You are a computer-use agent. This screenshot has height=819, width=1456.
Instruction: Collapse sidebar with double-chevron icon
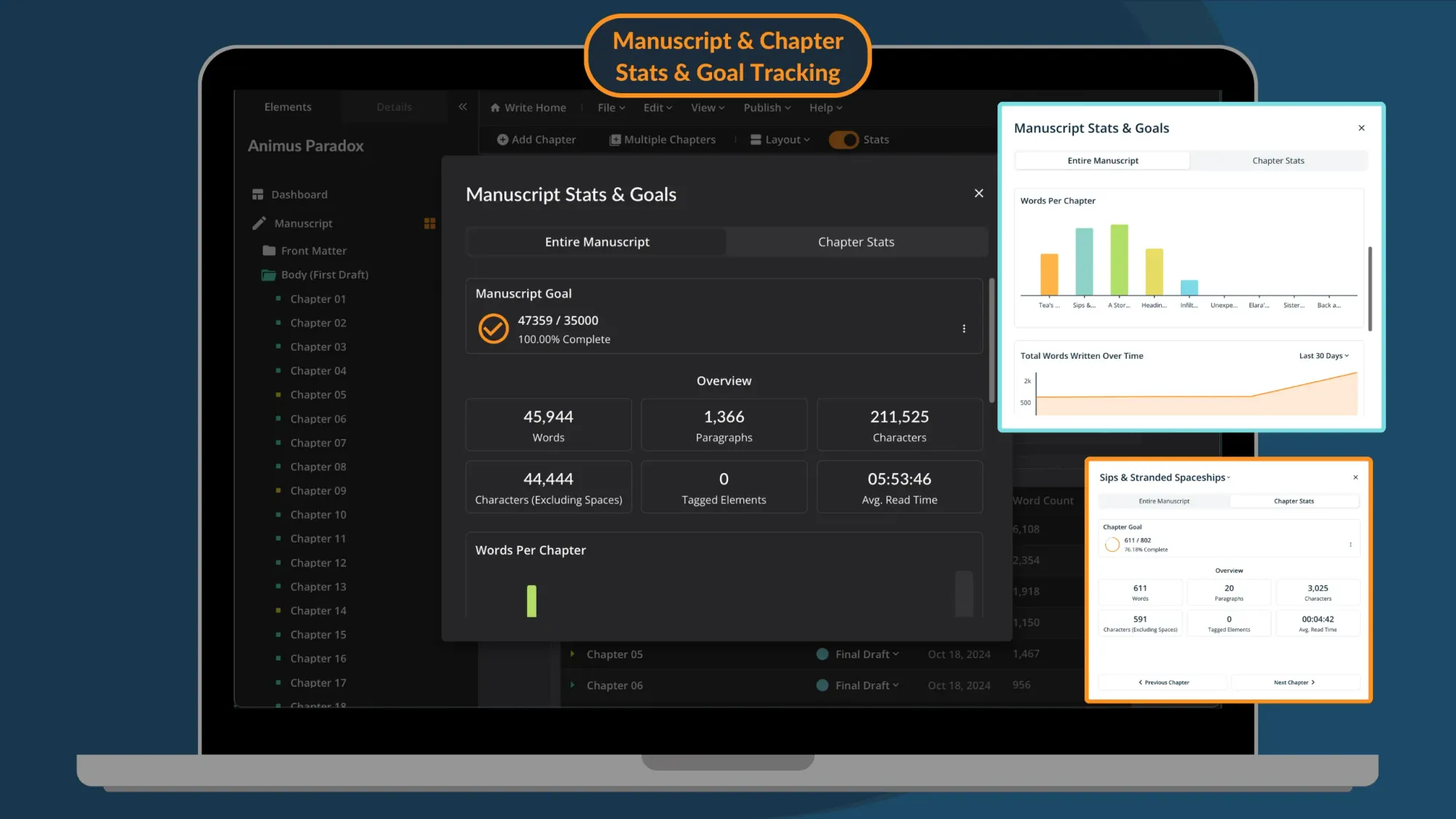coord(462,107)
